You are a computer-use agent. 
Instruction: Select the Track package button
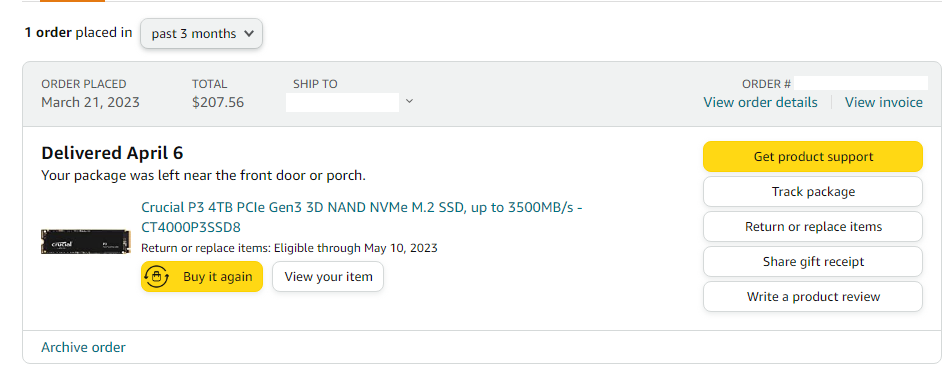813,191
